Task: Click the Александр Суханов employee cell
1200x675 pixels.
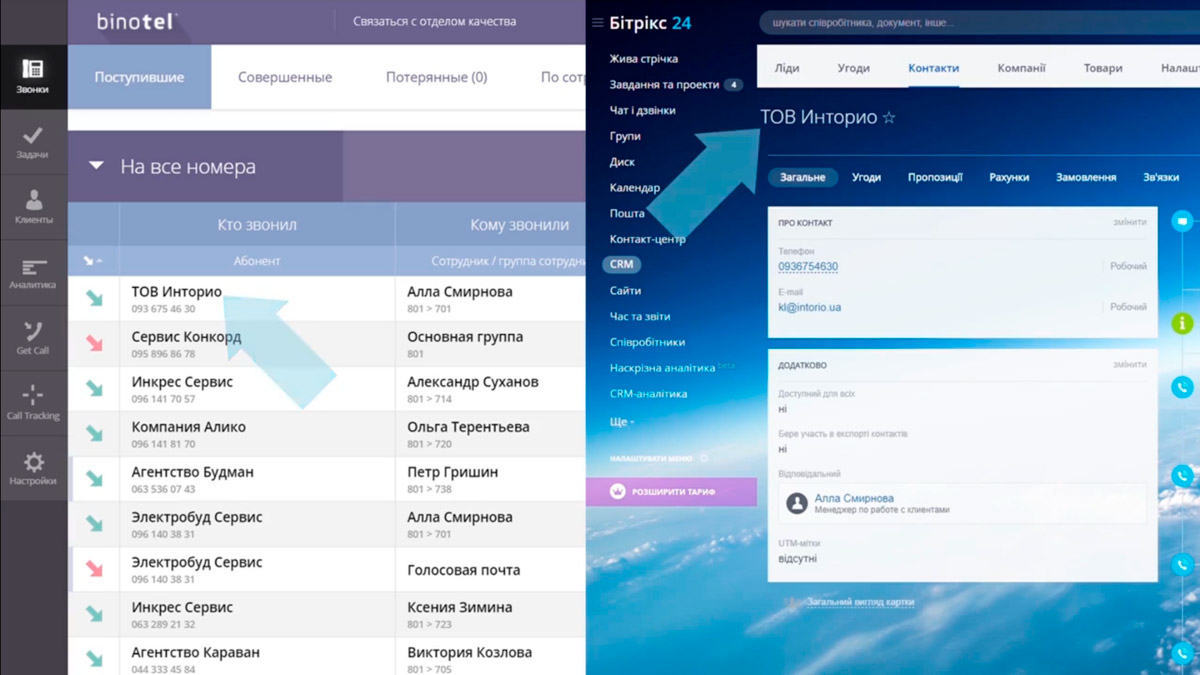Action: (x=490, y=389)
